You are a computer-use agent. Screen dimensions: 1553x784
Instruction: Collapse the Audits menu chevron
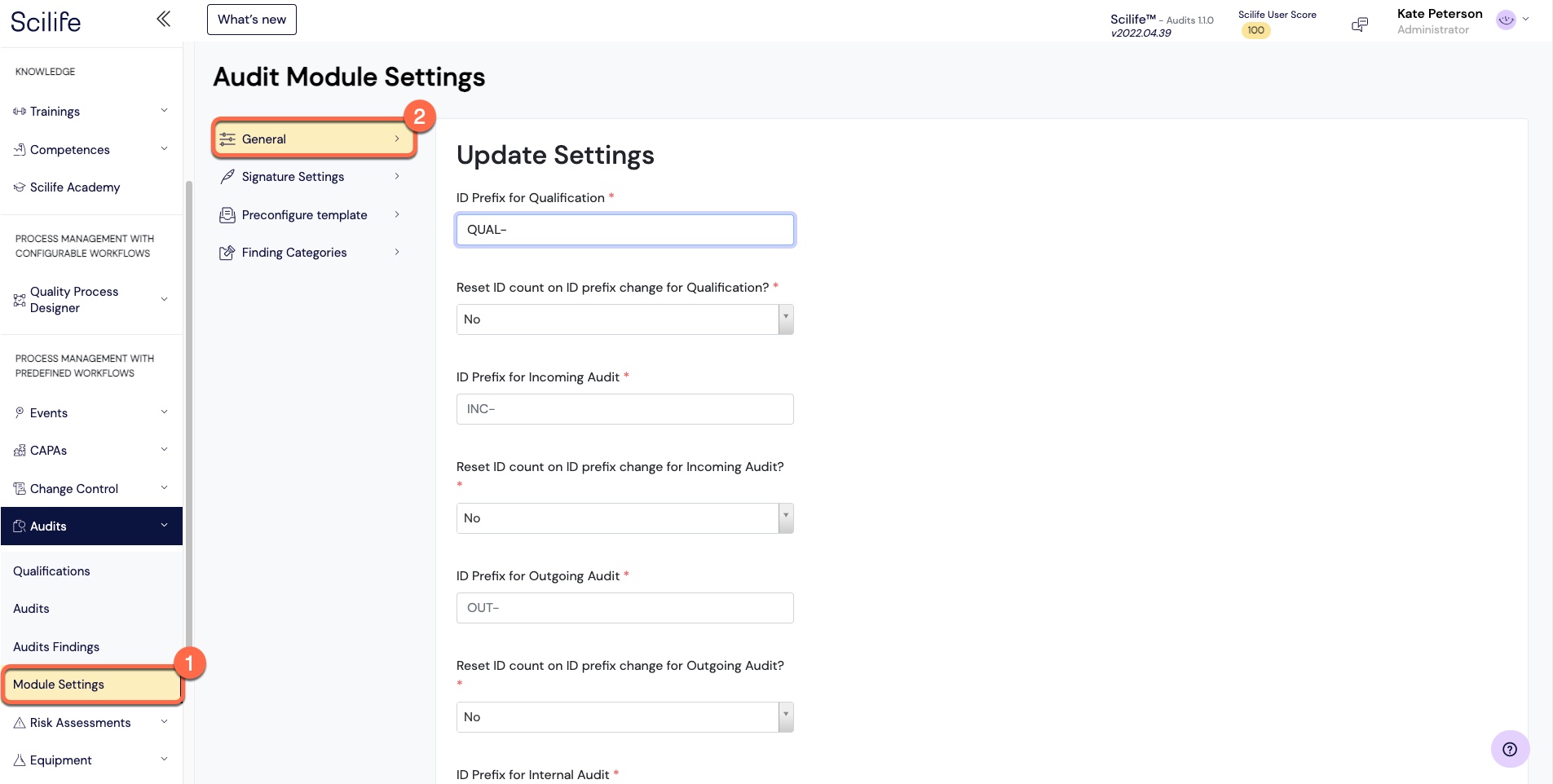pos(164,526)
